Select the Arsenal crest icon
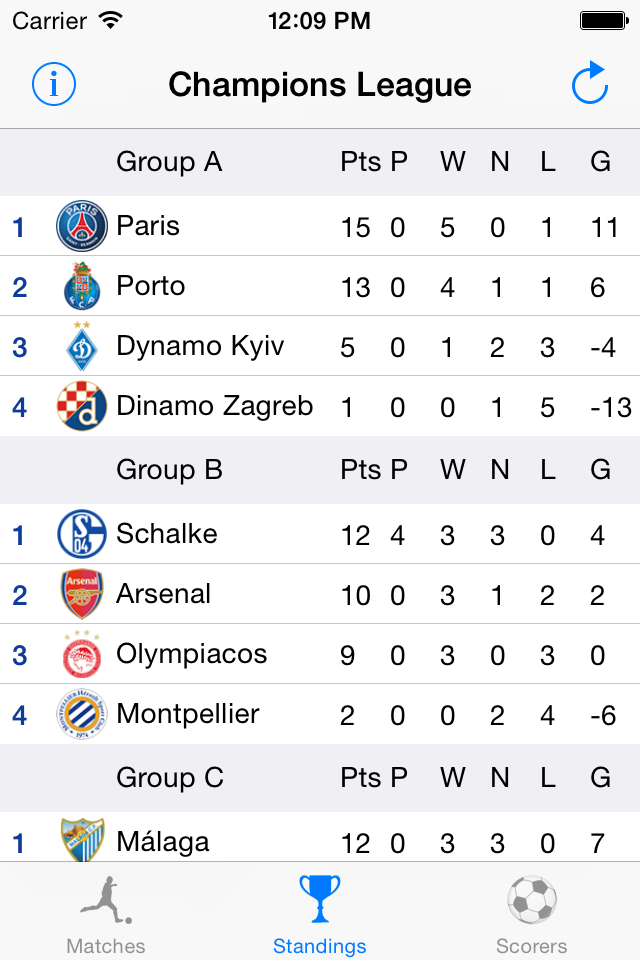This screenshot has width=640, height=960. pos(81,594)
